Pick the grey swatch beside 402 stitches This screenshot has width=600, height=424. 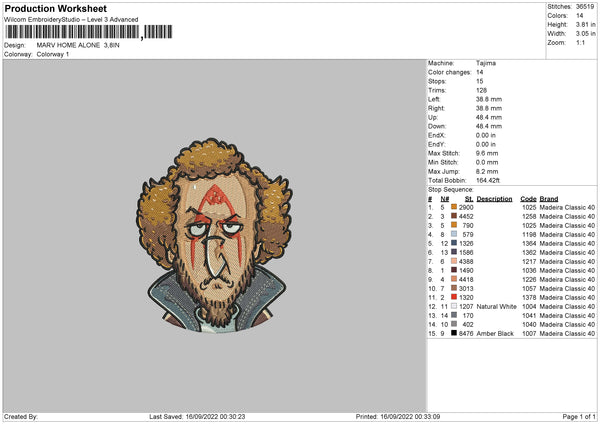454,324
